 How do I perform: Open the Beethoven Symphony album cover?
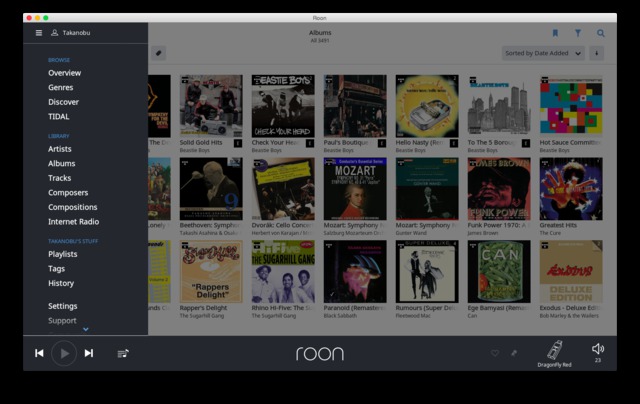coord(211,189)
